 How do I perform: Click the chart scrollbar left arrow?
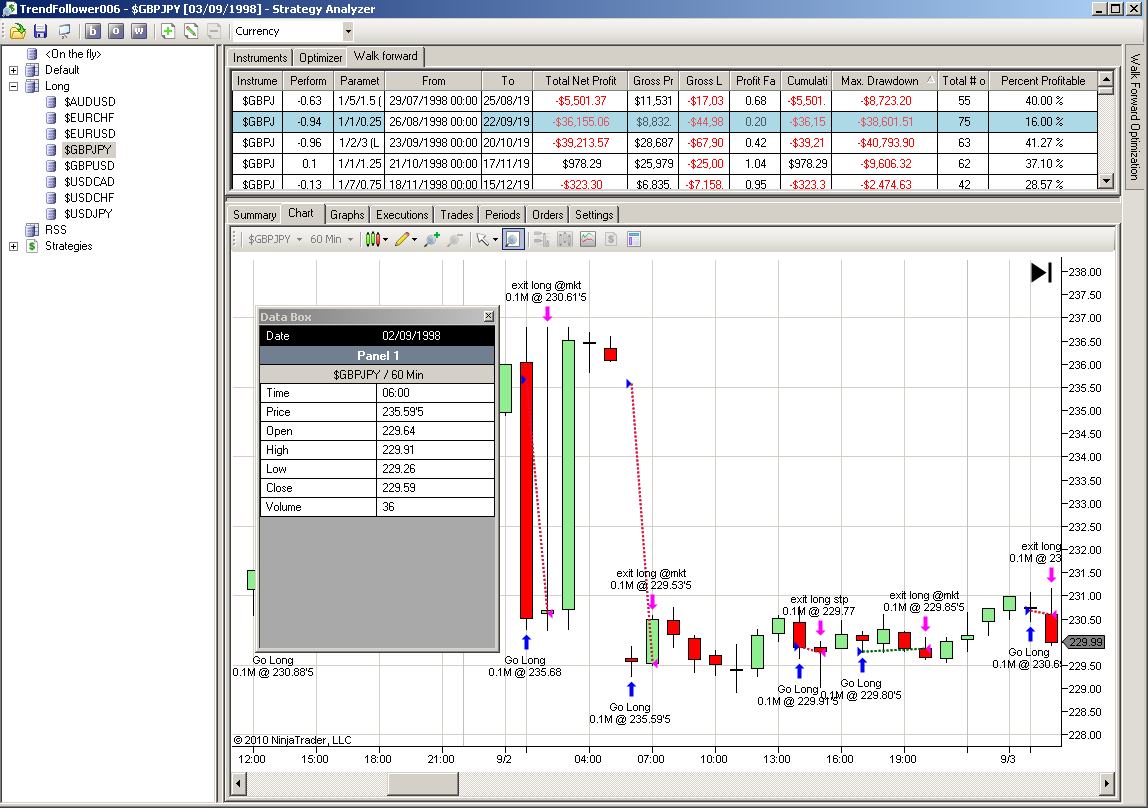click(x=239, y=784)
